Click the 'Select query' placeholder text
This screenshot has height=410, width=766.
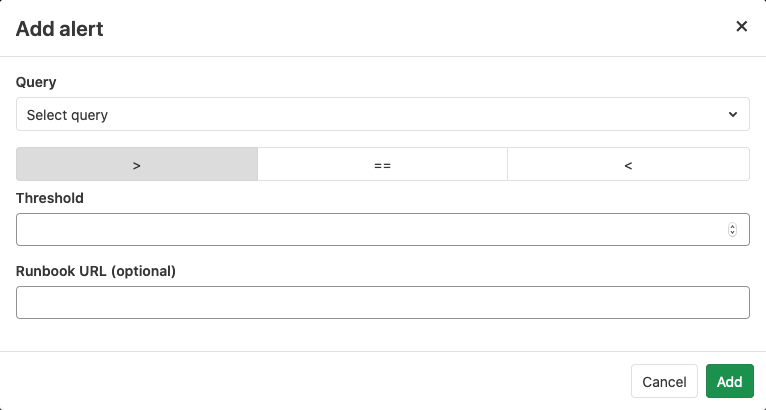click(x=67, y=115)
